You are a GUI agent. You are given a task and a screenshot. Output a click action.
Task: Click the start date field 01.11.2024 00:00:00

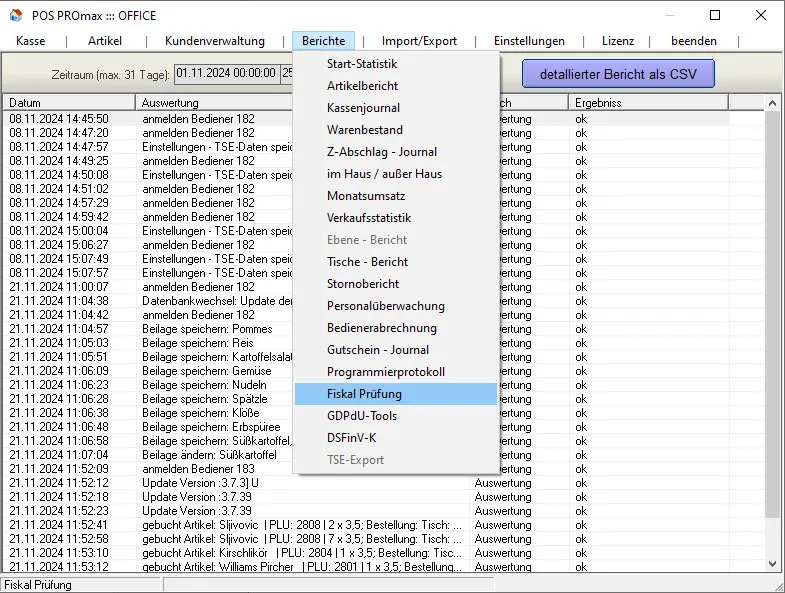tap(226, 74)
